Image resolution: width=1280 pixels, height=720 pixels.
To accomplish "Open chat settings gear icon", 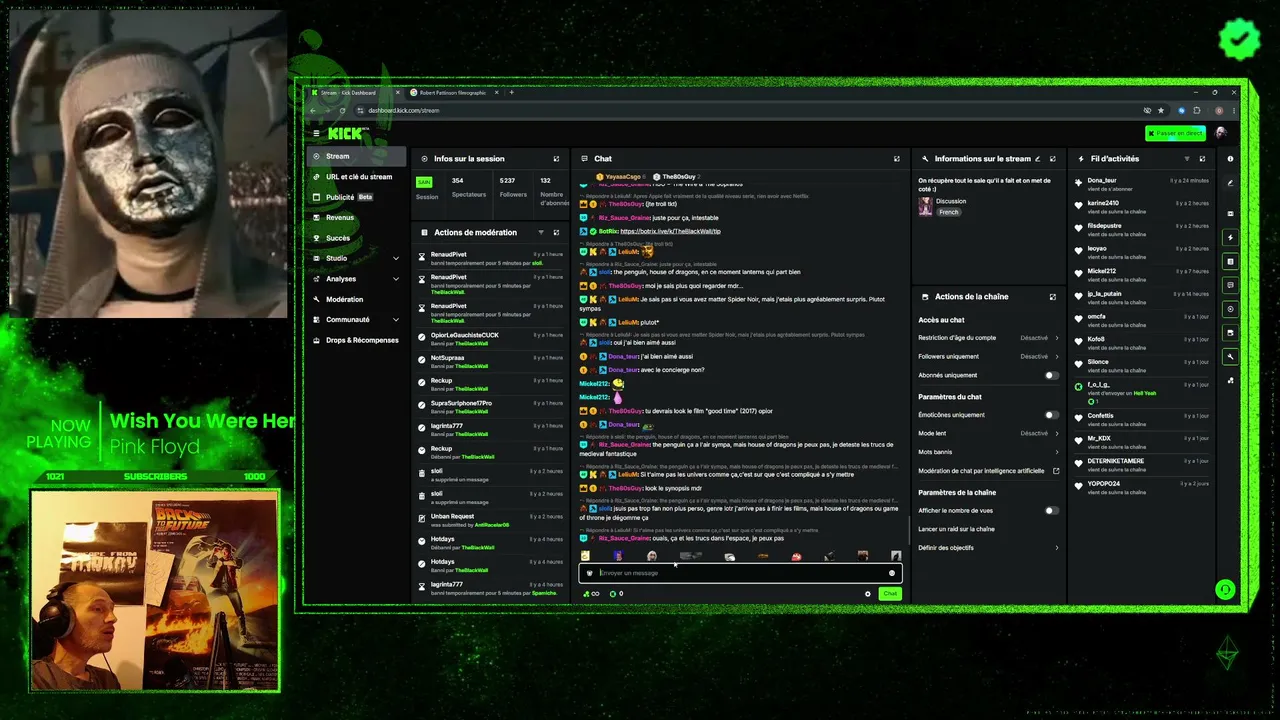I will 868,594.
